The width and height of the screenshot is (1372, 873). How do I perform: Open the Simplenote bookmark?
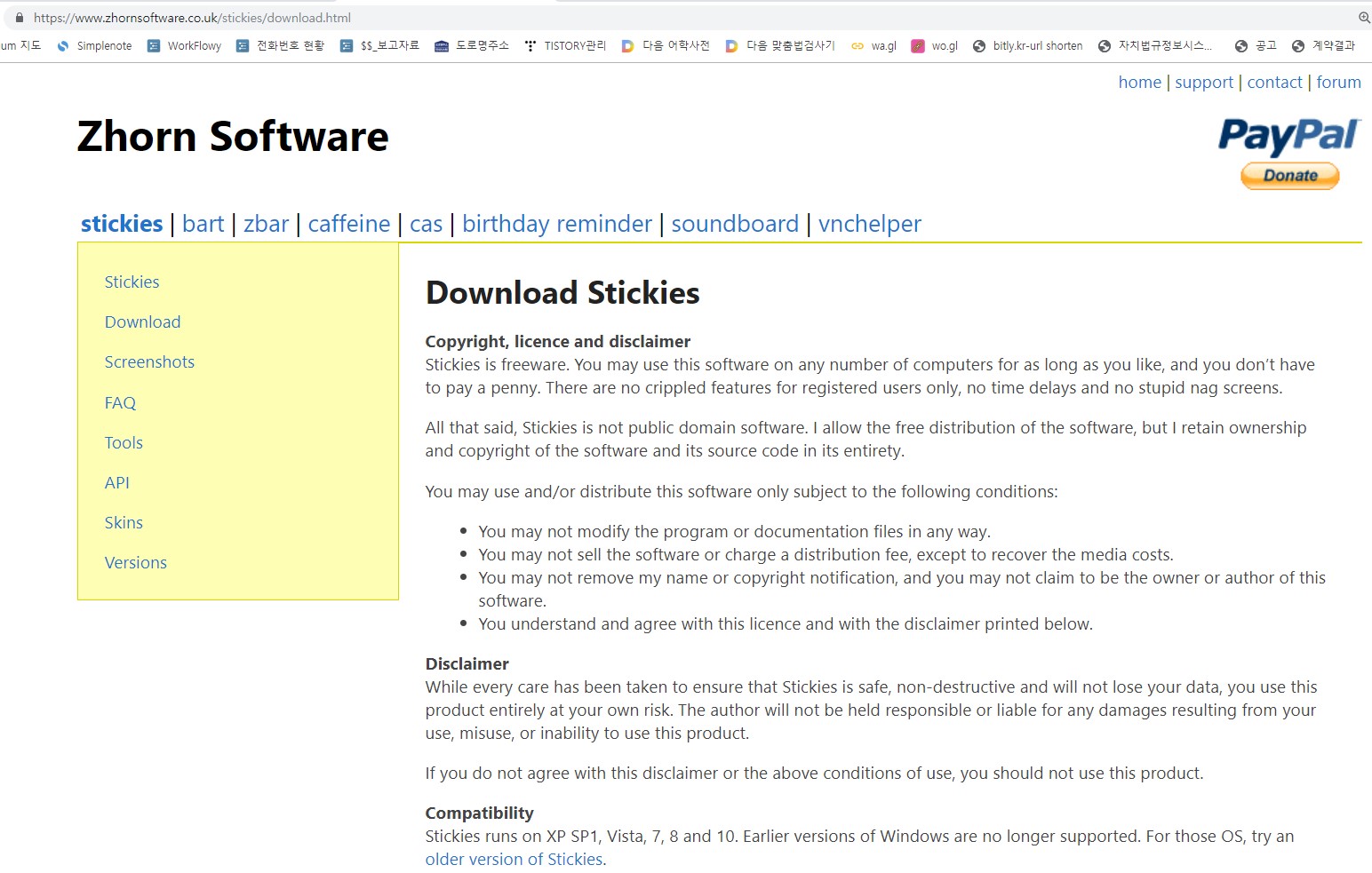pos(94,46)
